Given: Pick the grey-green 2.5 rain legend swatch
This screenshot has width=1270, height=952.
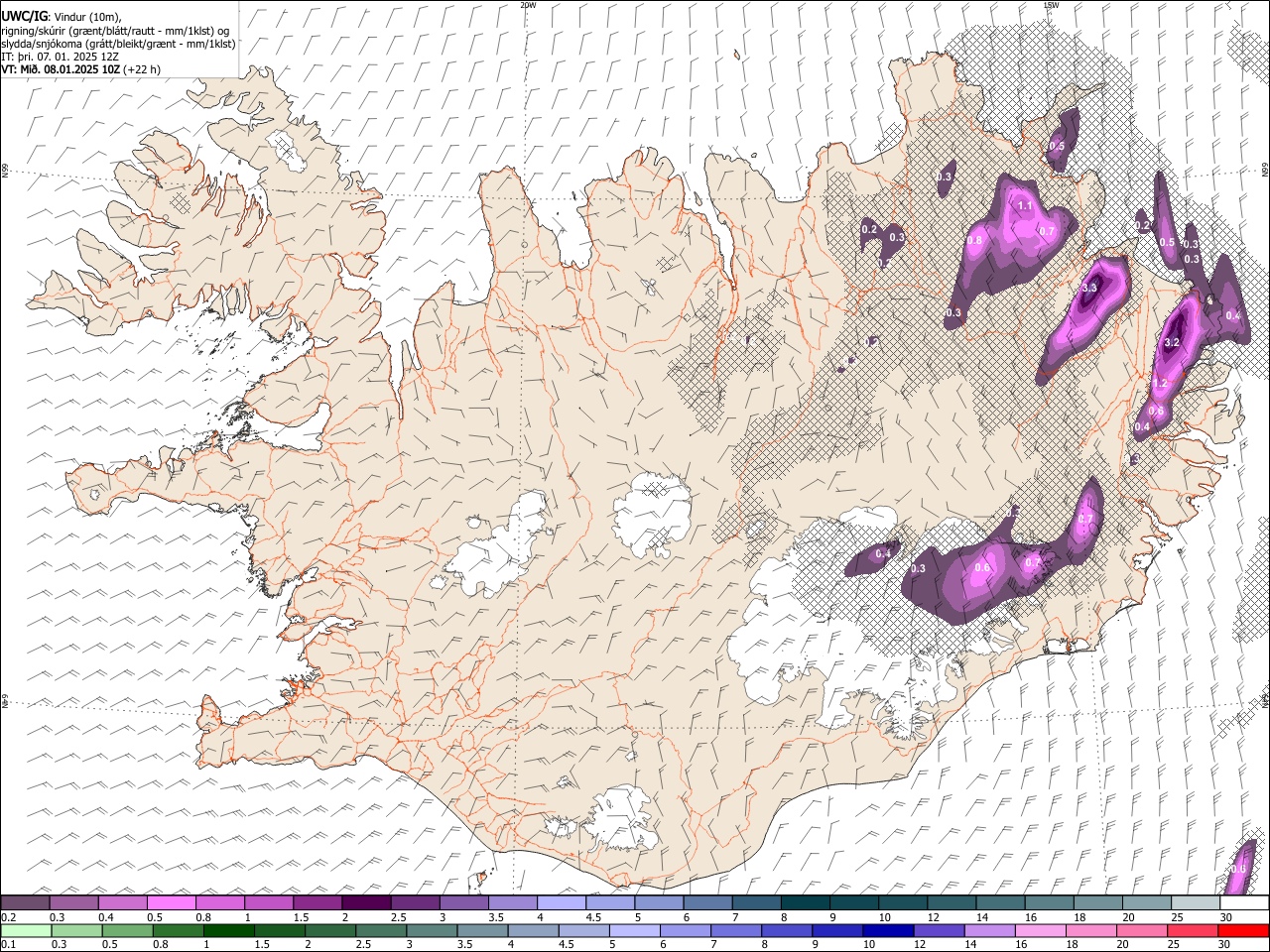Looking at the screenshot, I should [x=380, y=930].
